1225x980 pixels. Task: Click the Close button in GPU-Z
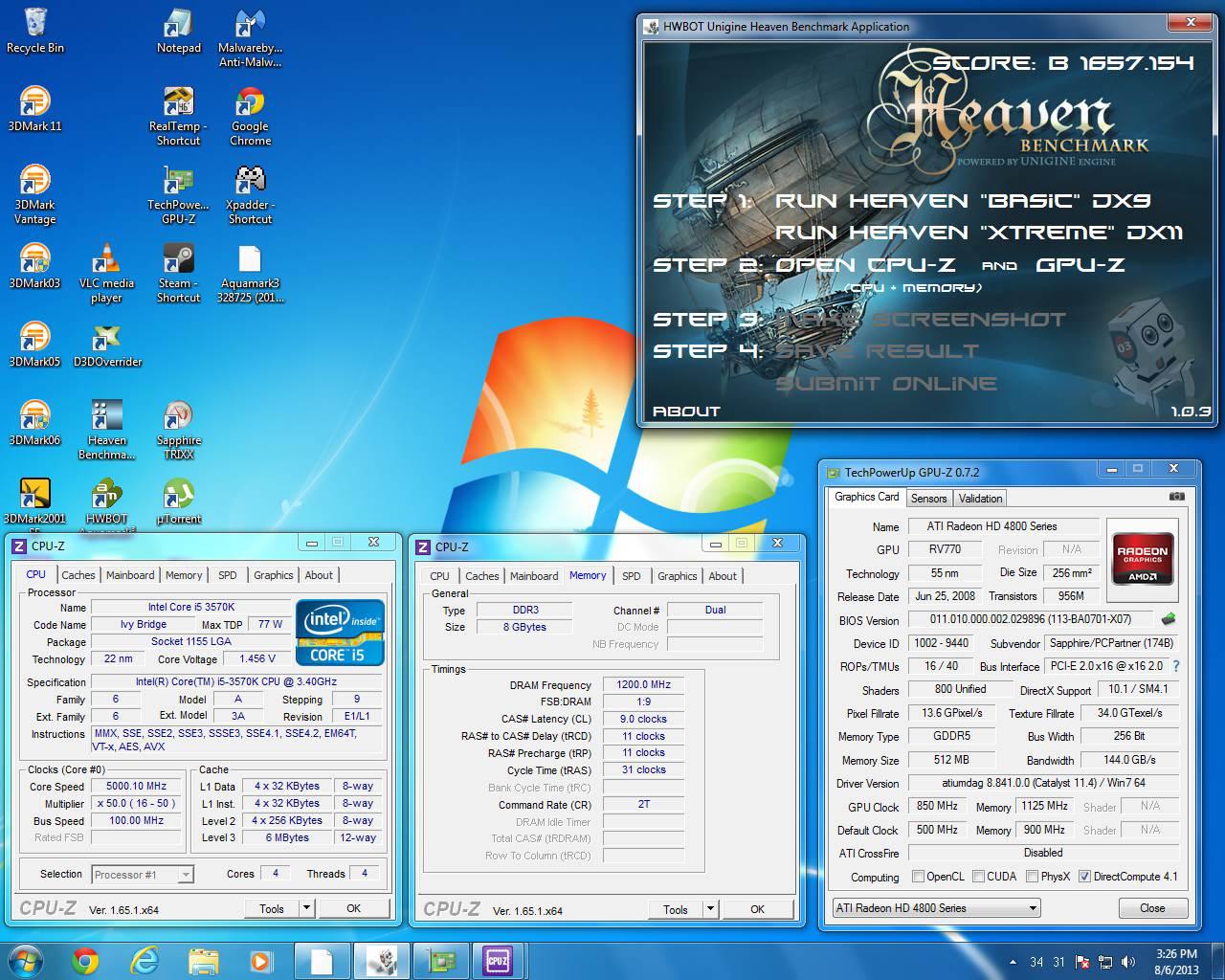click(1152, 907)
